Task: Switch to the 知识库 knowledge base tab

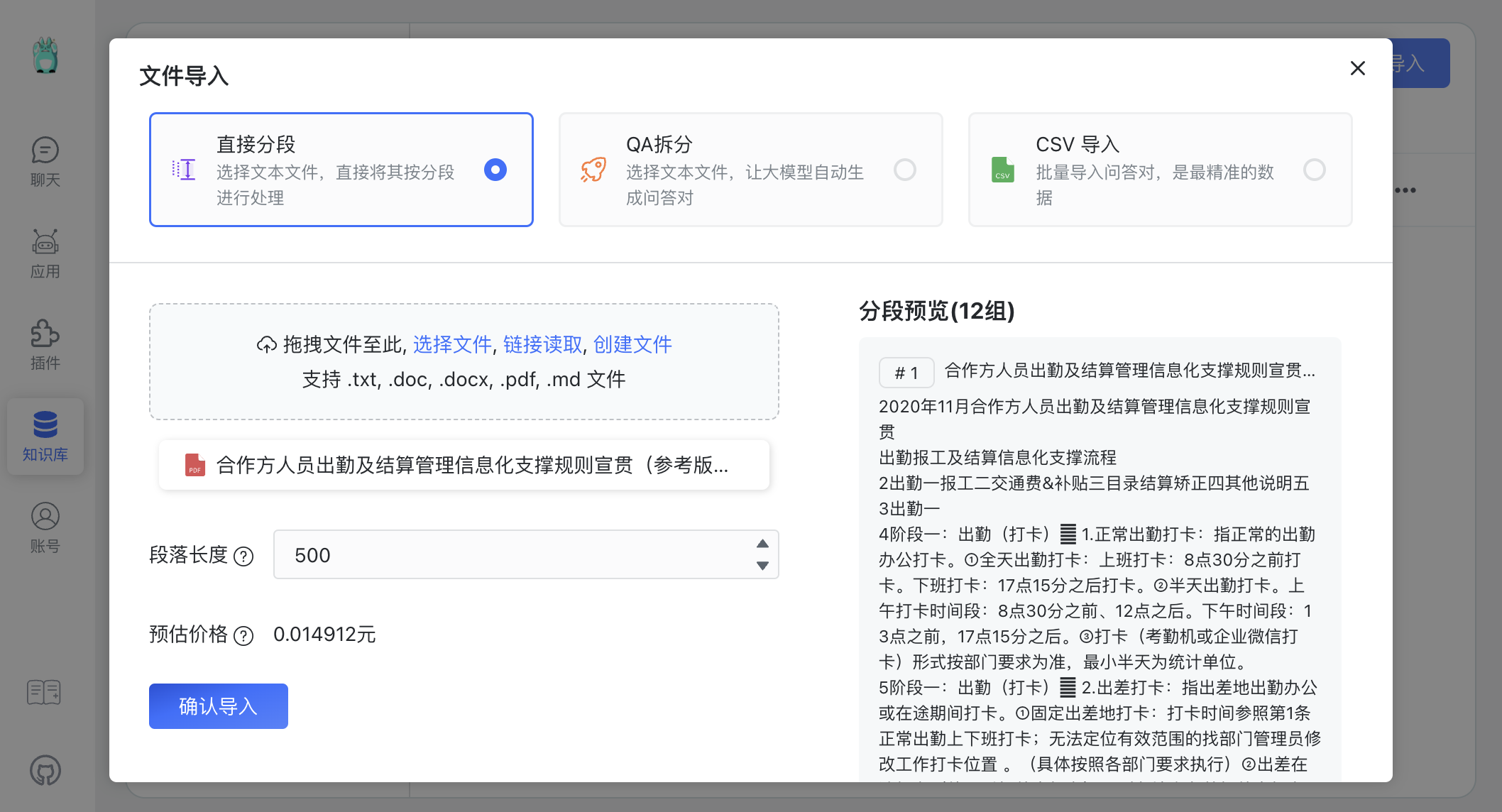Action: click(45, 436)
